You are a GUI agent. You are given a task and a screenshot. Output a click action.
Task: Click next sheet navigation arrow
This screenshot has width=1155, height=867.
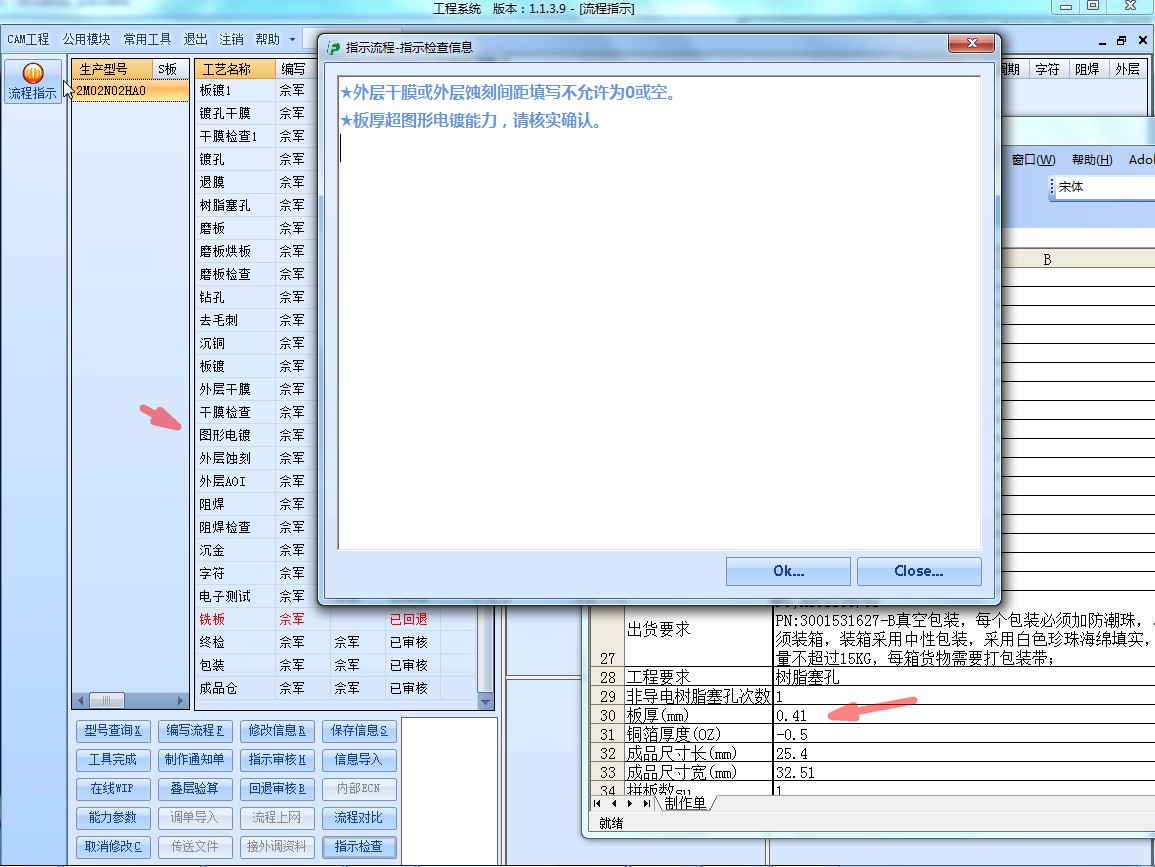(x=630, y=804)
